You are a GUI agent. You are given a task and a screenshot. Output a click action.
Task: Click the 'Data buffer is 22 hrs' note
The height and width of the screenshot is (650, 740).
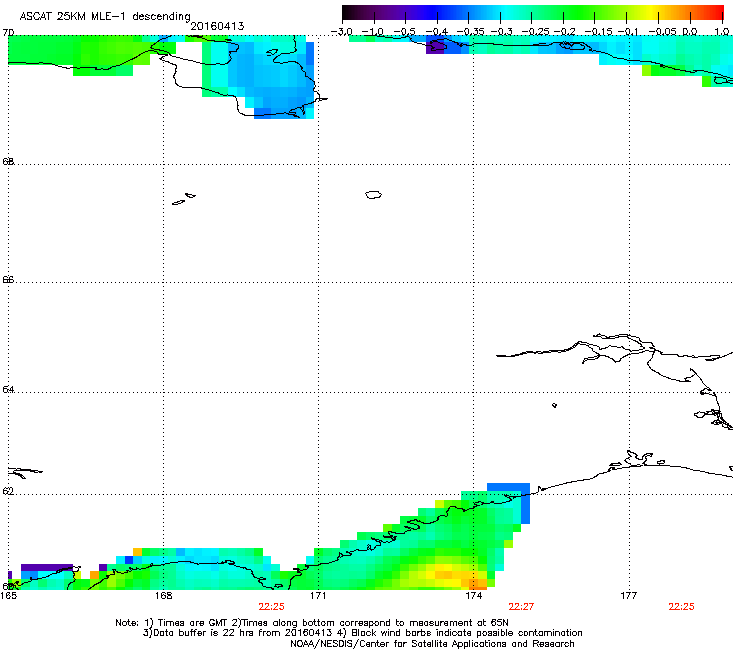point(362,633)
